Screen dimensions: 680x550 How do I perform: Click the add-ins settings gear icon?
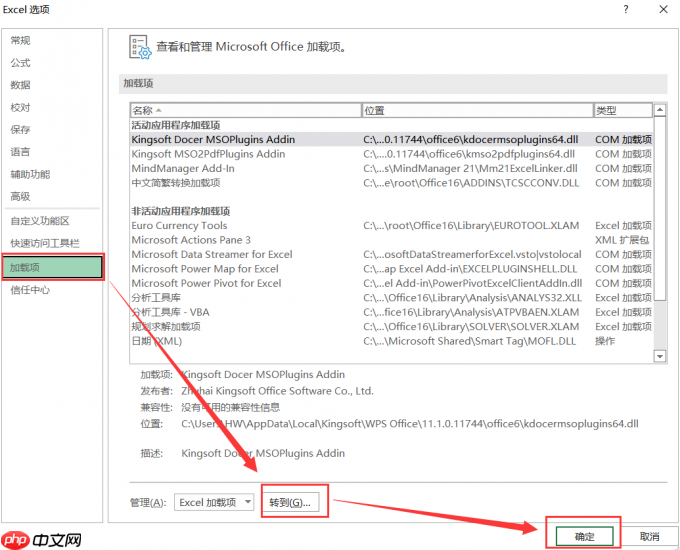(140, 47)
